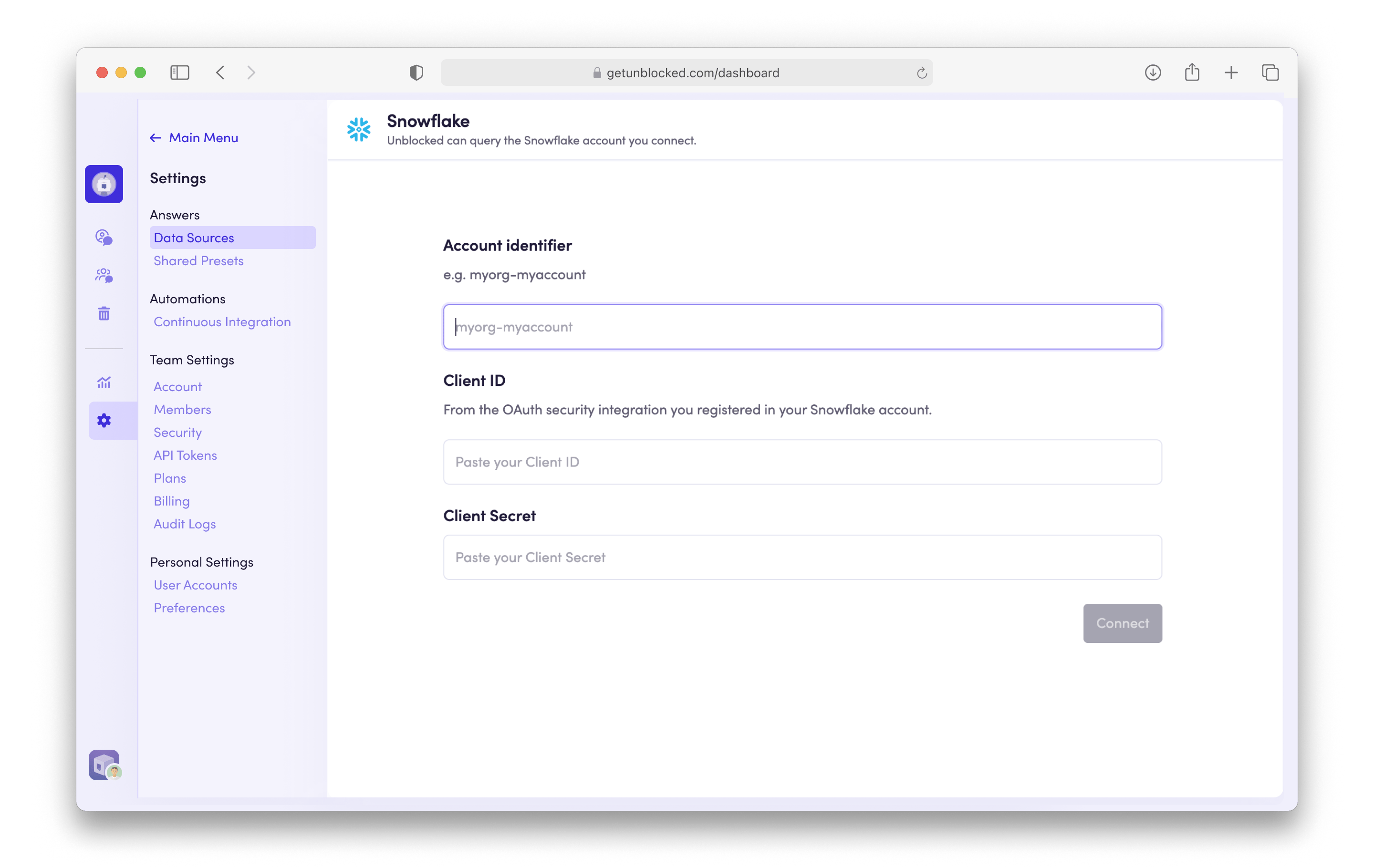This screenshot has height=868, width=1374.
Task: Open Plans page
Action: pyautogui.click(x=169, y=478)
